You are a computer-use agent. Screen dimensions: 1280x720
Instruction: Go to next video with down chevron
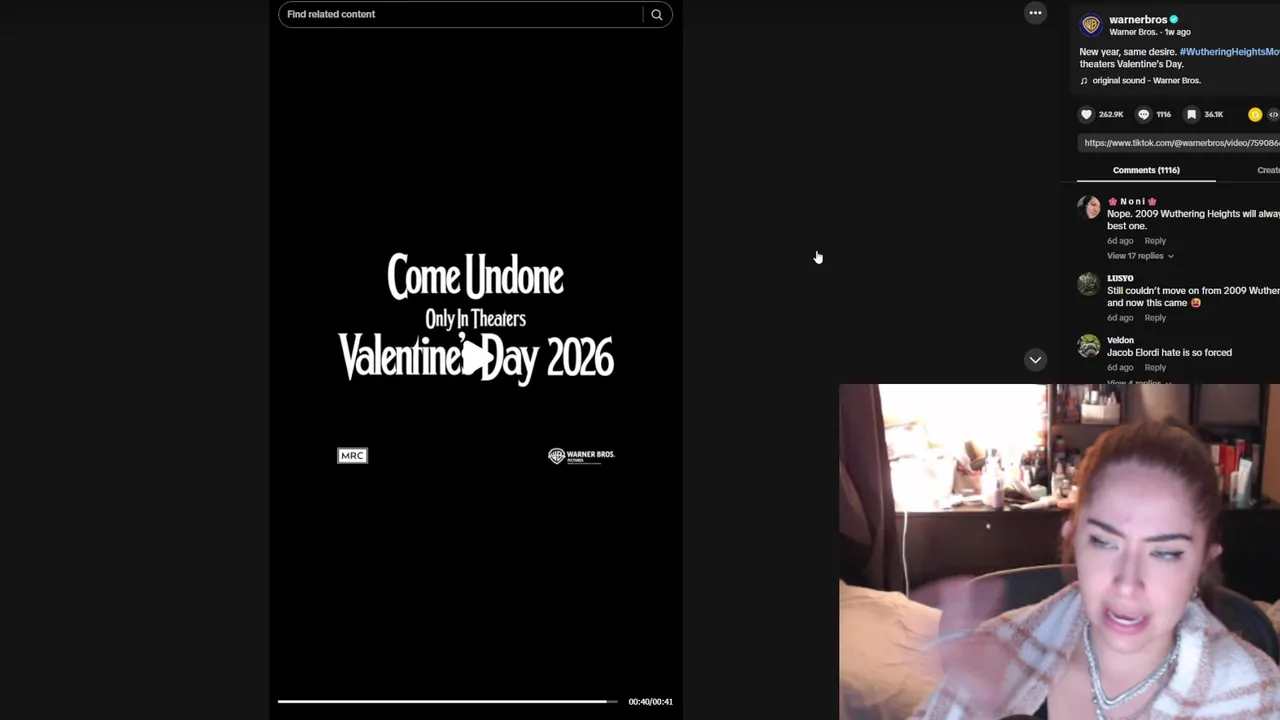pyautogui.click(x=1035, y=360)
